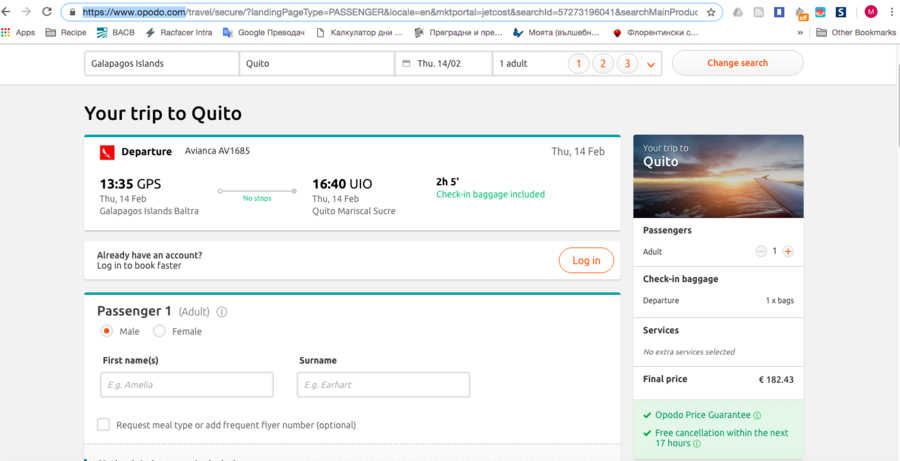Select step 1 circle in the search bar
Viewport: 900px width, 461px height.
pos(579,64)
